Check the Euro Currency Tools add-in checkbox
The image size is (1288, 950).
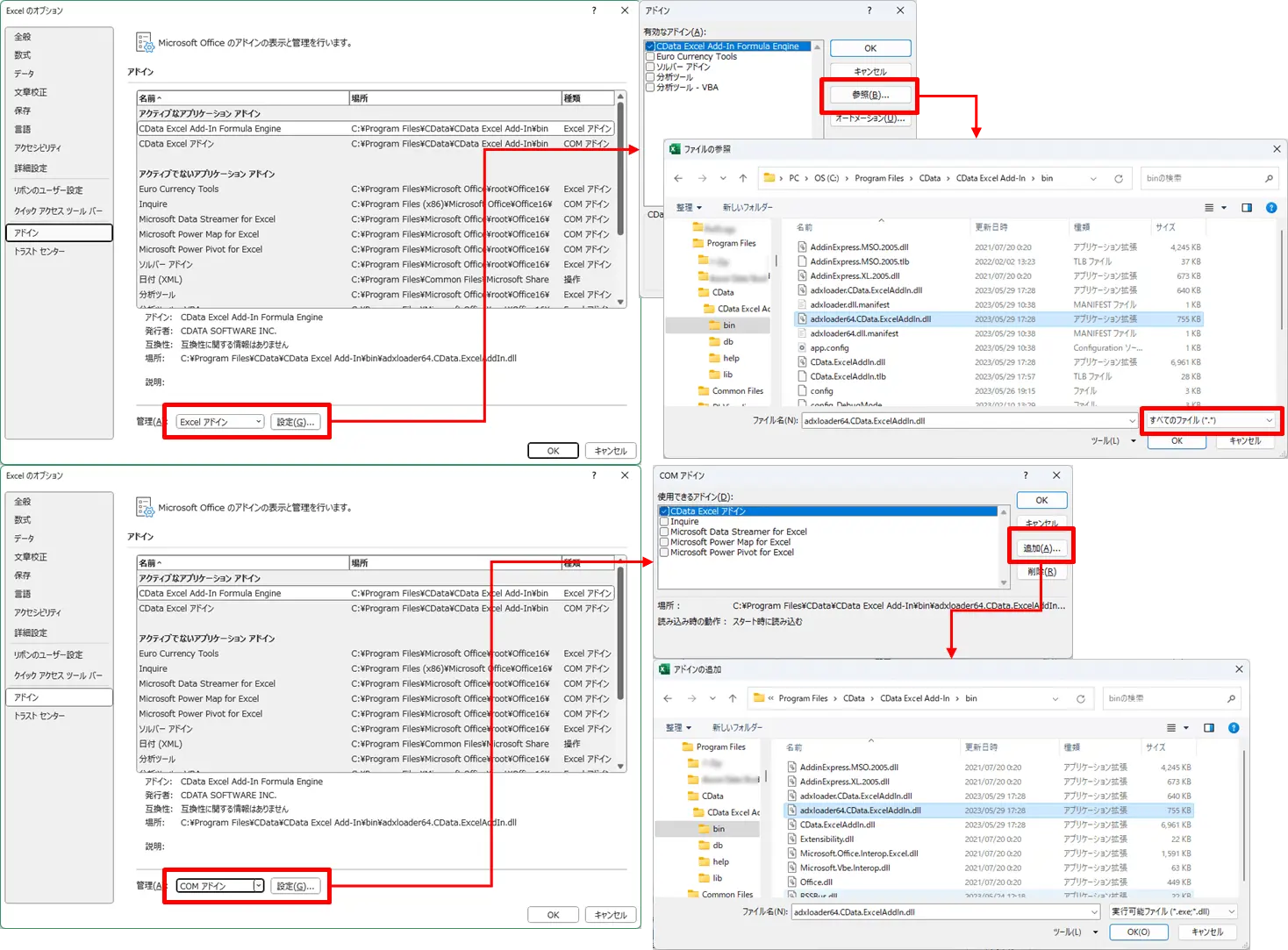pyautogui.click(x=650, y=57)
